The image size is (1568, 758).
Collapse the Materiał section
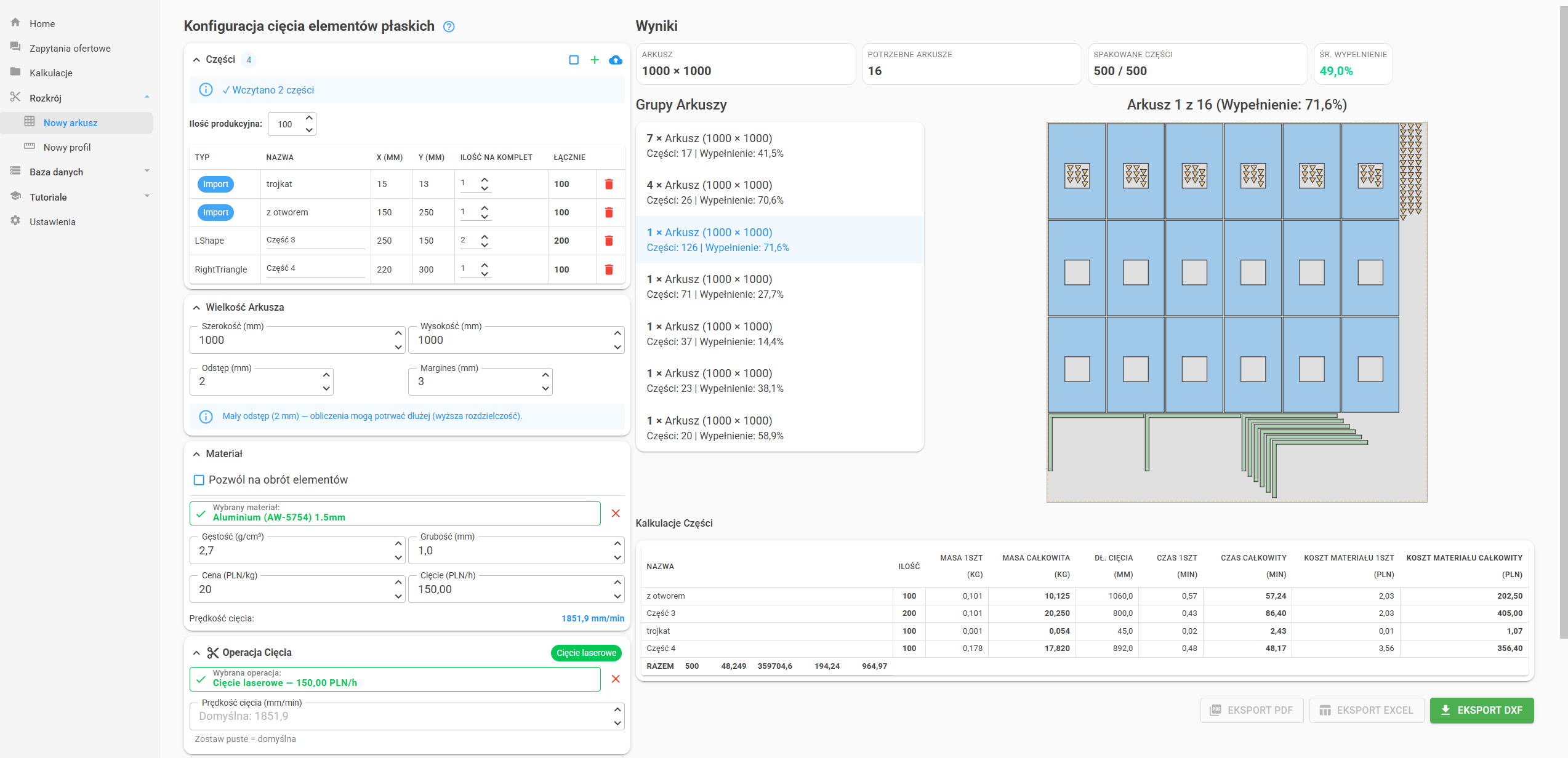pos(196,454)
